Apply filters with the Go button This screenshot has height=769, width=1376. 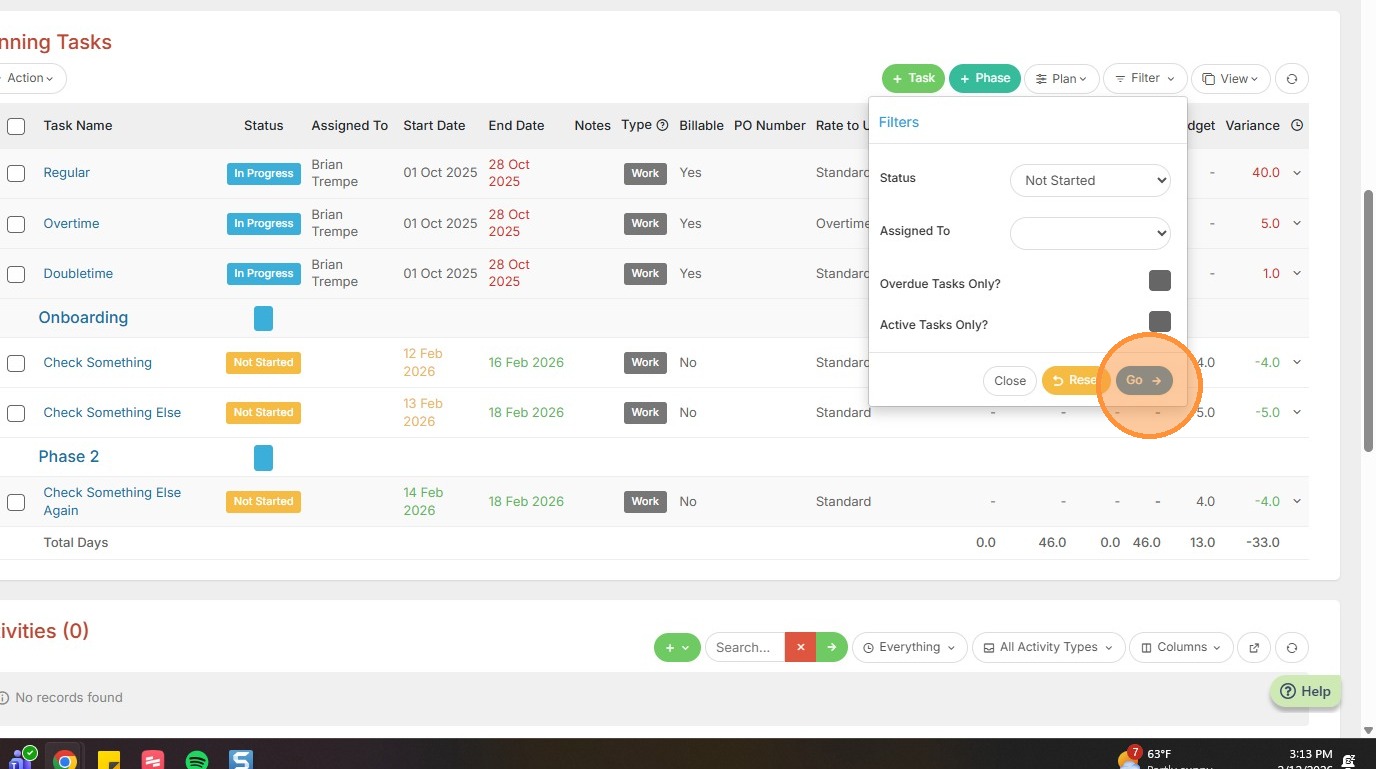pyautogui.click(x=1144, y=381)
